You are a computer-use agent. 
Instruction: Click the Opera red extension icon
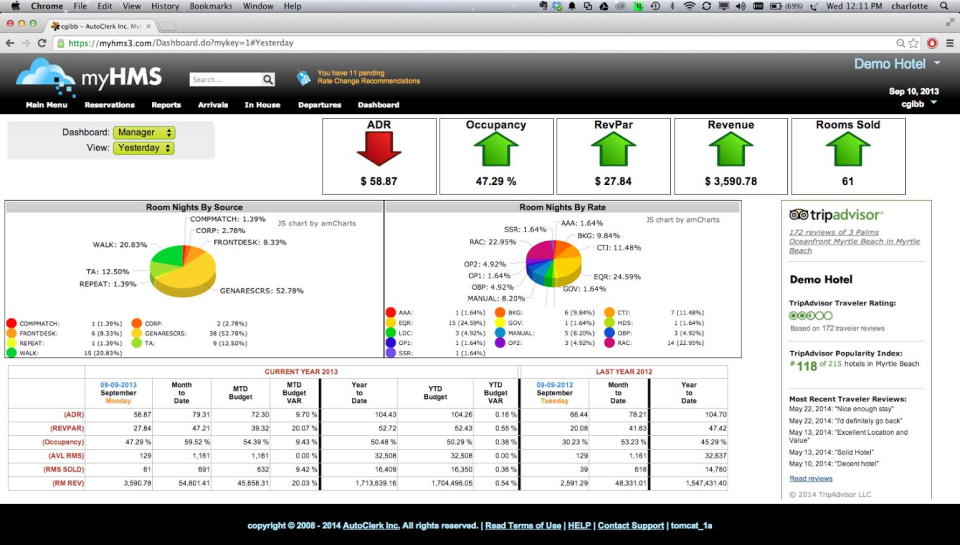pyautogui.click(x=932, y=43)
